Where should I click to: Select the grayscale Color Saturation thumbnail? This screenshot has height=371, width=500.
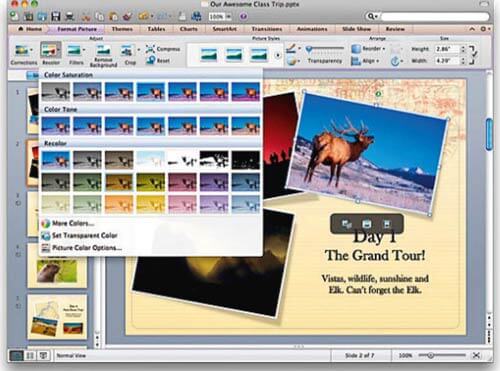click(56, 91)
